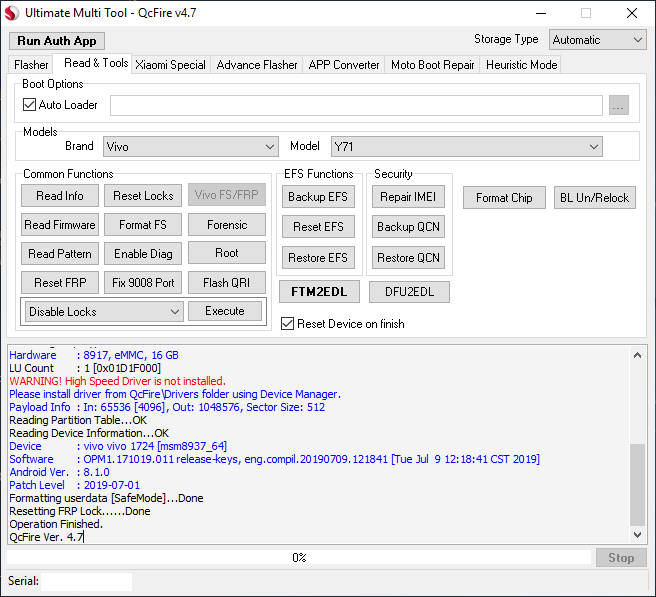This screenshot has height=597, width=656.
Task: Click the BL Un/Relock button
Action: click(x=594, y=197)
